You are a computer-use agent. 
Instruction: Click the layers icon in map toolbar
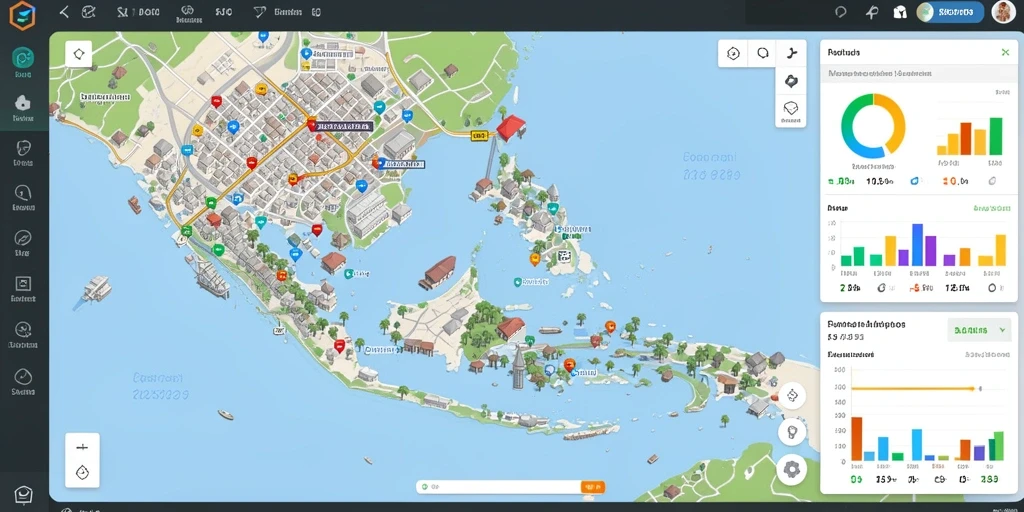coord(791,108)
